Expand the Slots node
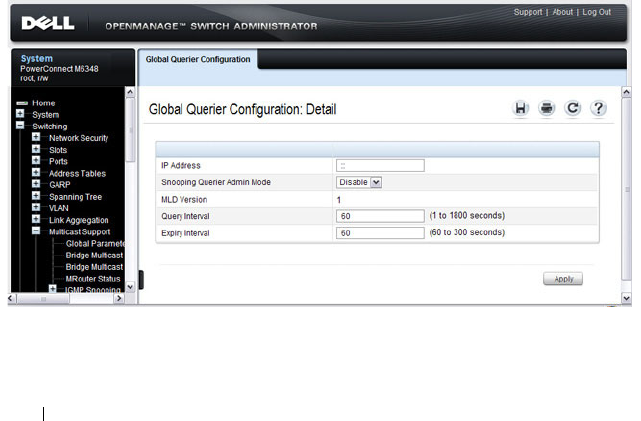 [36, 149]
